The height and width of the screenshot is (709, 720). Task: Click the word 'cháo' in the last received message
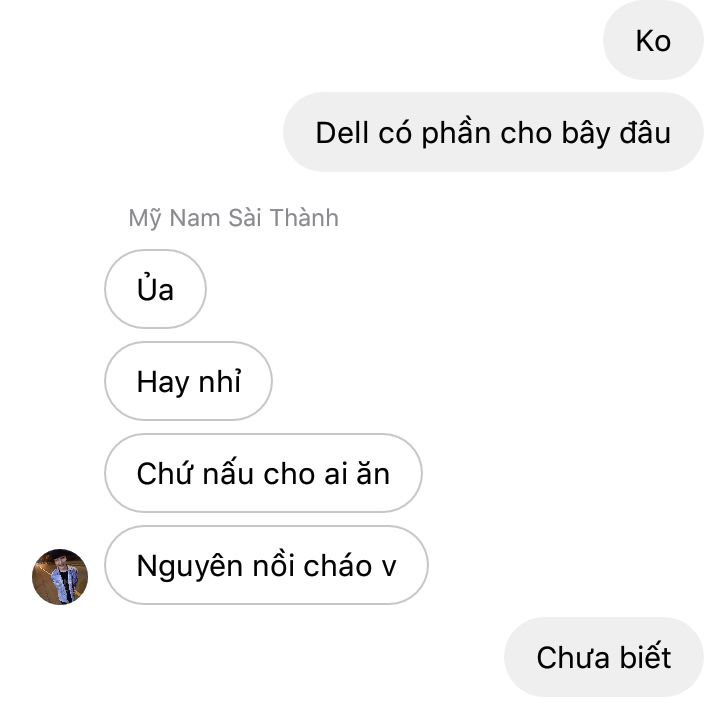coord(338,565)
